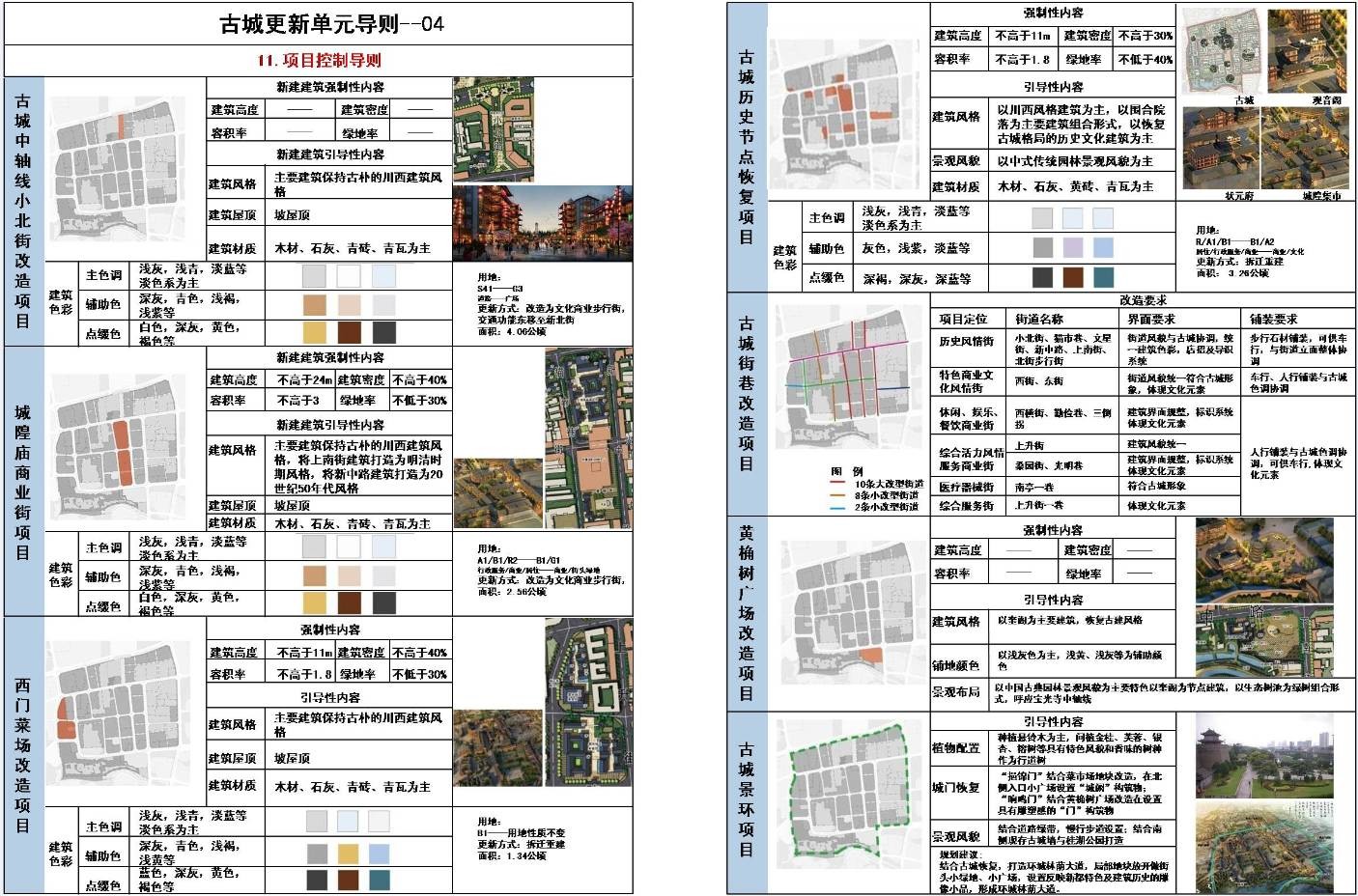Click the text 以中式传统园林景观风貌为主
1358x896 pixels.
(1074, 161)
